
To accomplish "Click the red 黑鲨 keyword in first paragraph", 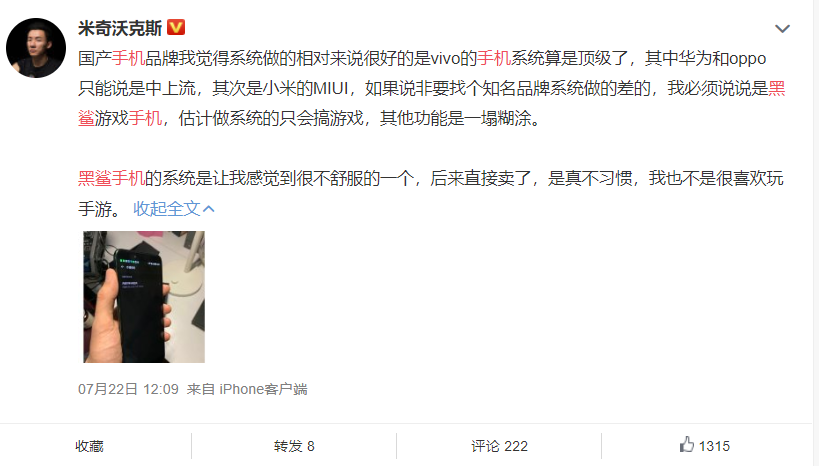I will pyautogui.click(x=777, y=88).
